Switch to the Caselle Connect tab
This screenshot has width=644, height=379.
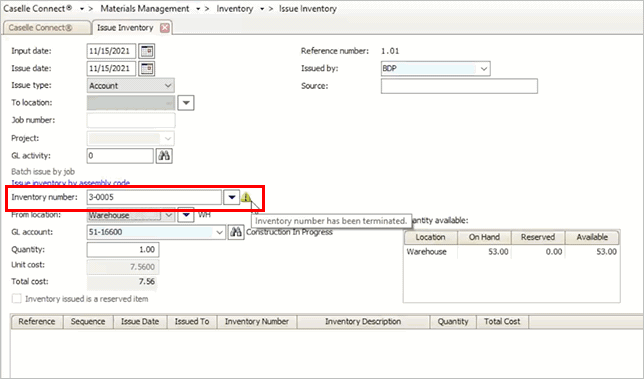click(46, 28)
